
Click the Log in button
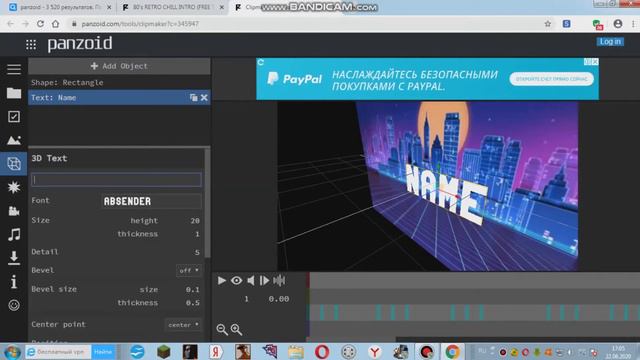(x=610, y=42)
